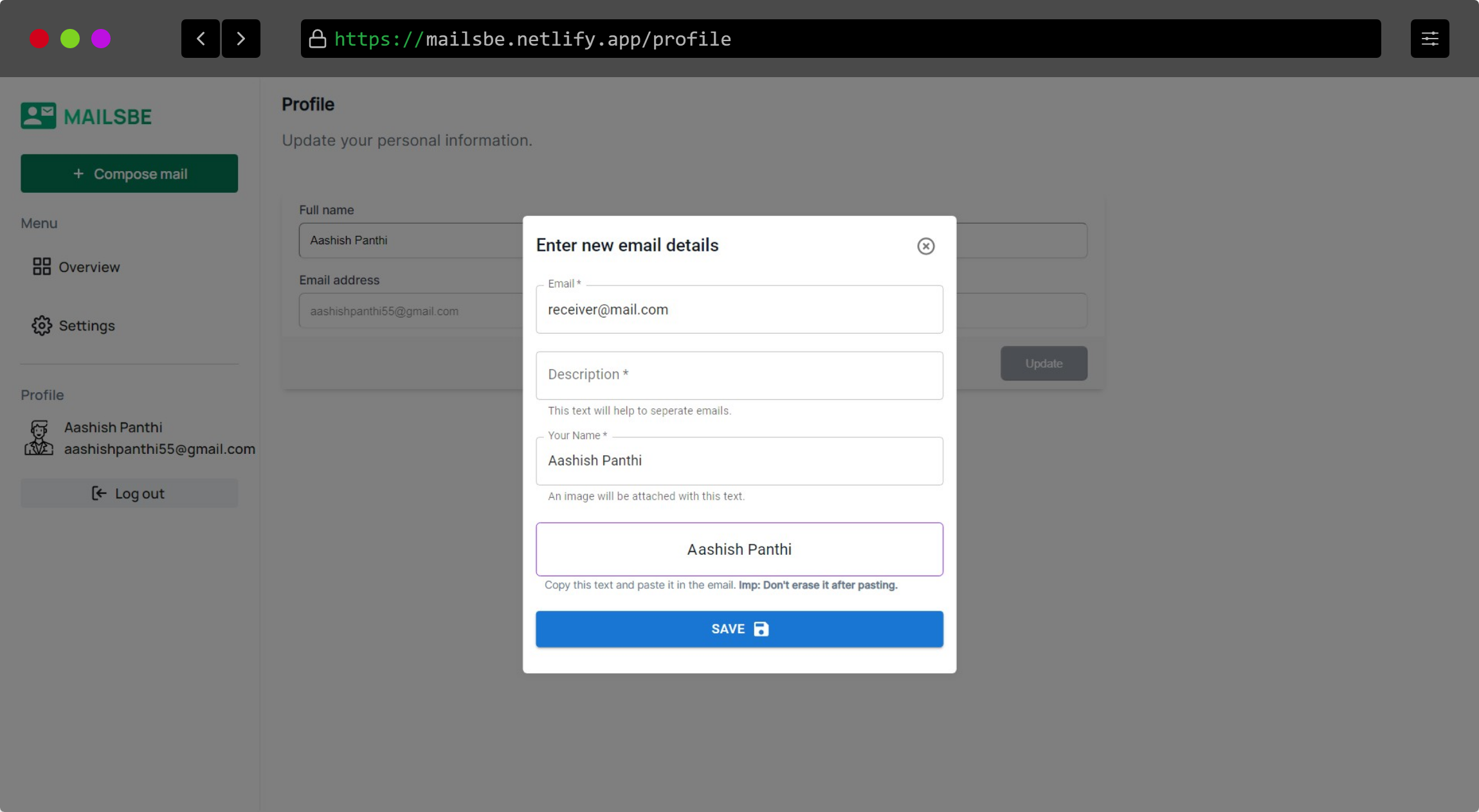Viewport: 1479px width, 812px height.
Task: Click the MAILSBE logo icon
Action: pyautogui.click(x=39, y=116)
